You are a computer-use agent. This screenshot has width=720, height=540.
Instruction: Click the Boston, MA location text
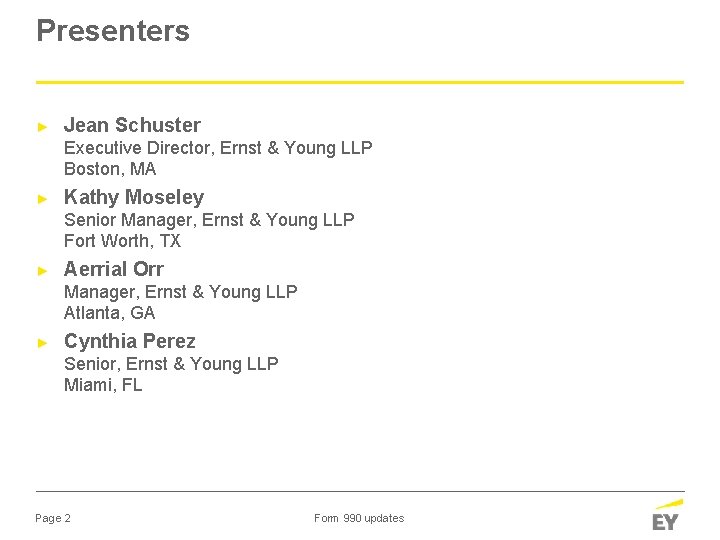[x=110, y=169]
